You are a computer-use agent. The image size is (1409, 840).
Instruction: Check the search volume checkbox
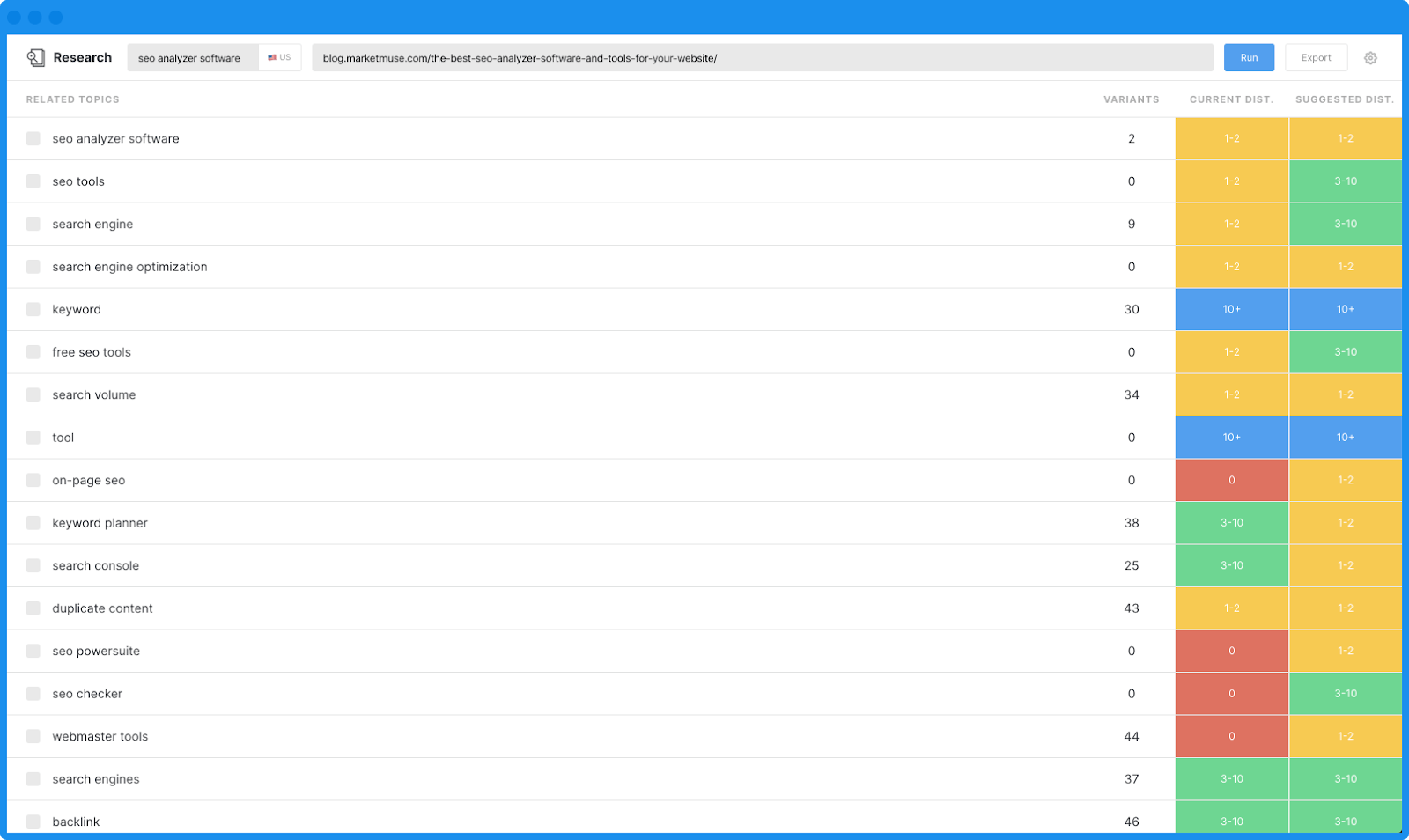[33, 394]
